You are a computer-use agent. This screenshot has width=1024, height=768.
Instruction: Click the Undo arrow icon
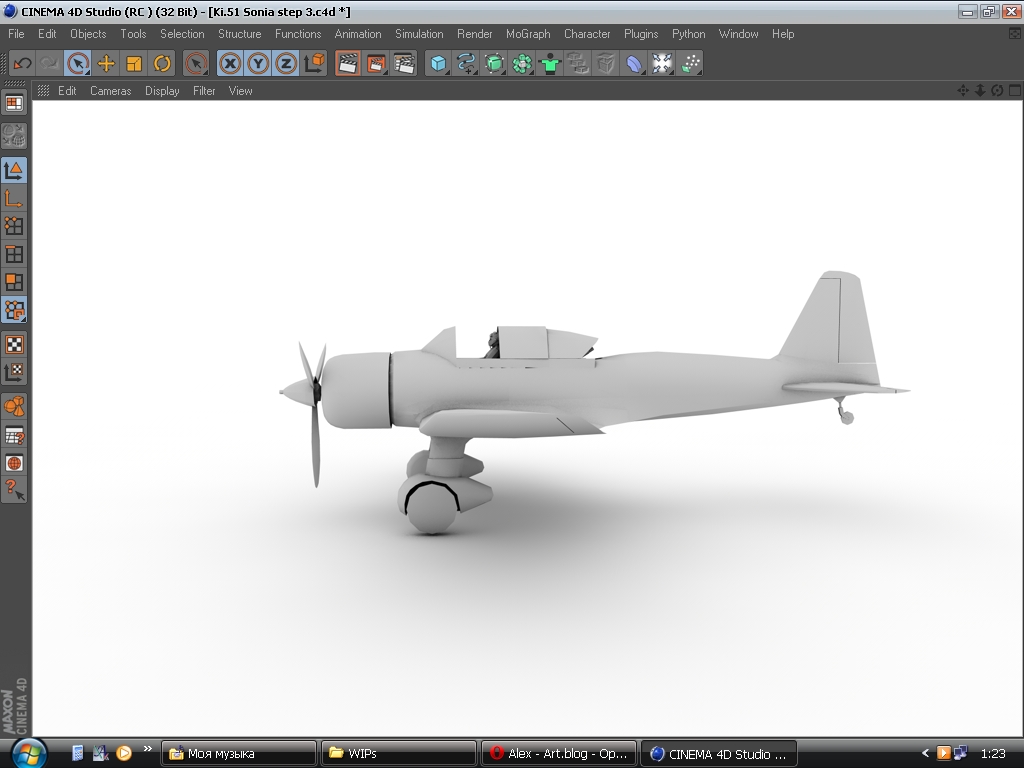pyautogui.click(x=22, y=63)
